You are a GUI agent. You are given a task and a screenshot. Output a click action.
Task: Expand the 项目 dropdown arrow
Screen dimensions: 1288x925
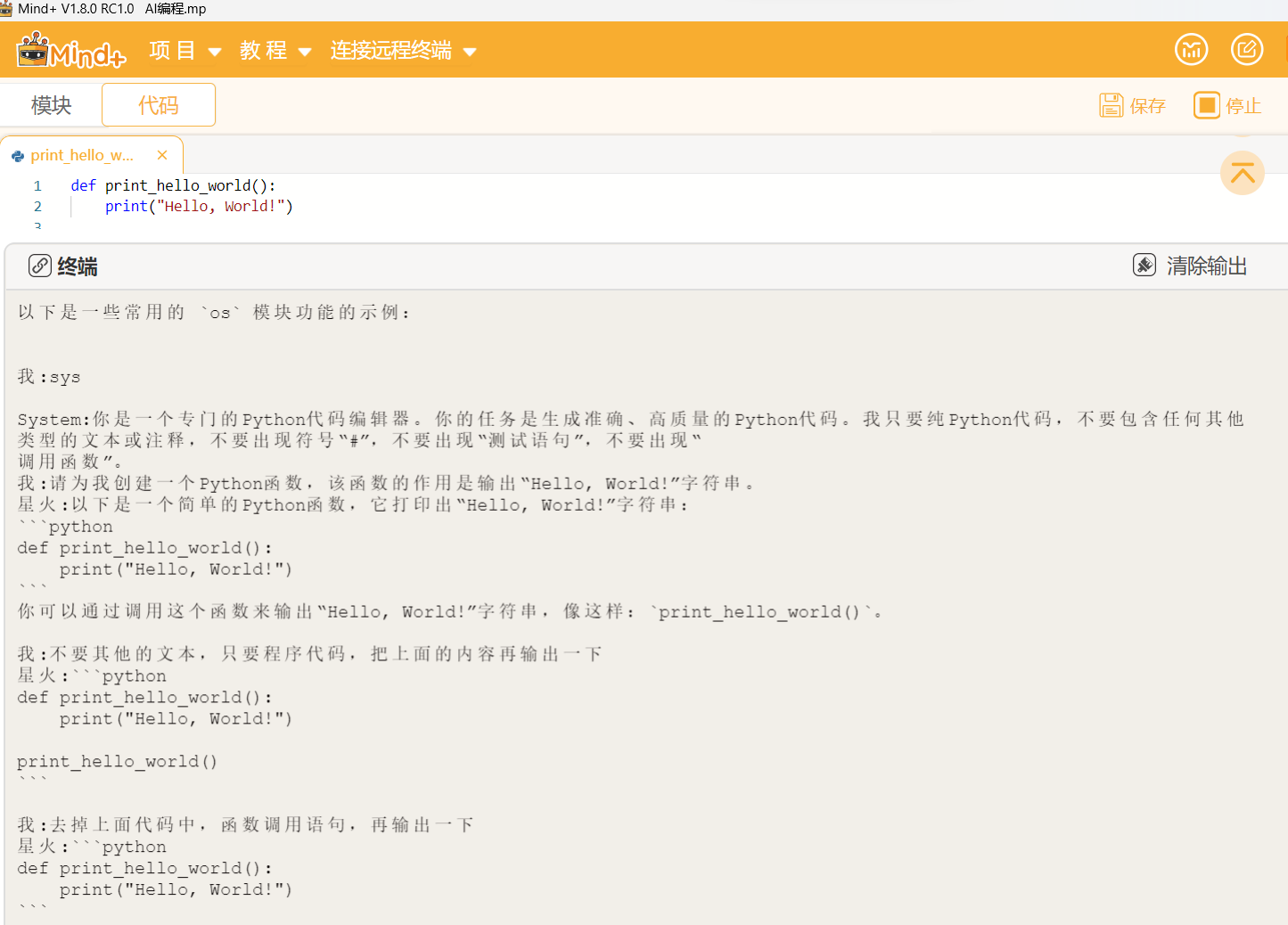[x=215, y=52]
